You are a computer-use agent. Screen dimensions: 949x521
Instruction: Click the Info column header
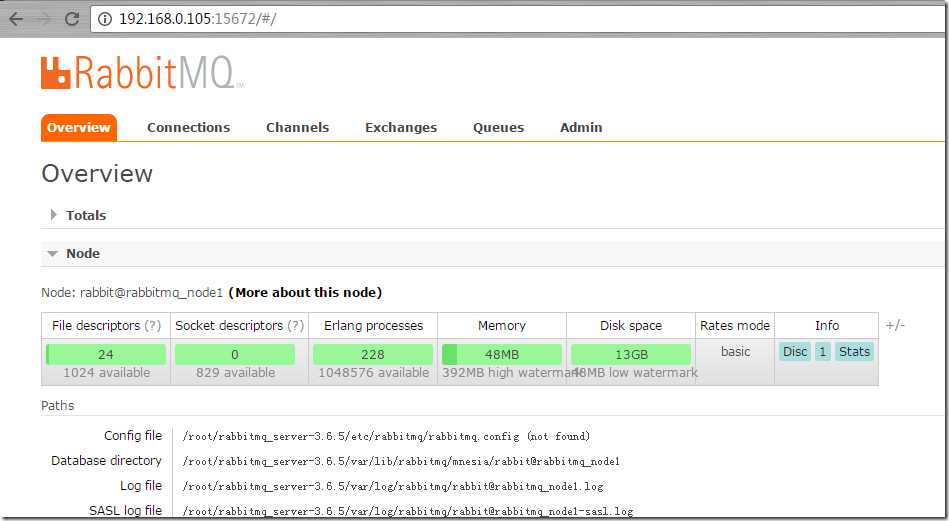coord(827,326)
